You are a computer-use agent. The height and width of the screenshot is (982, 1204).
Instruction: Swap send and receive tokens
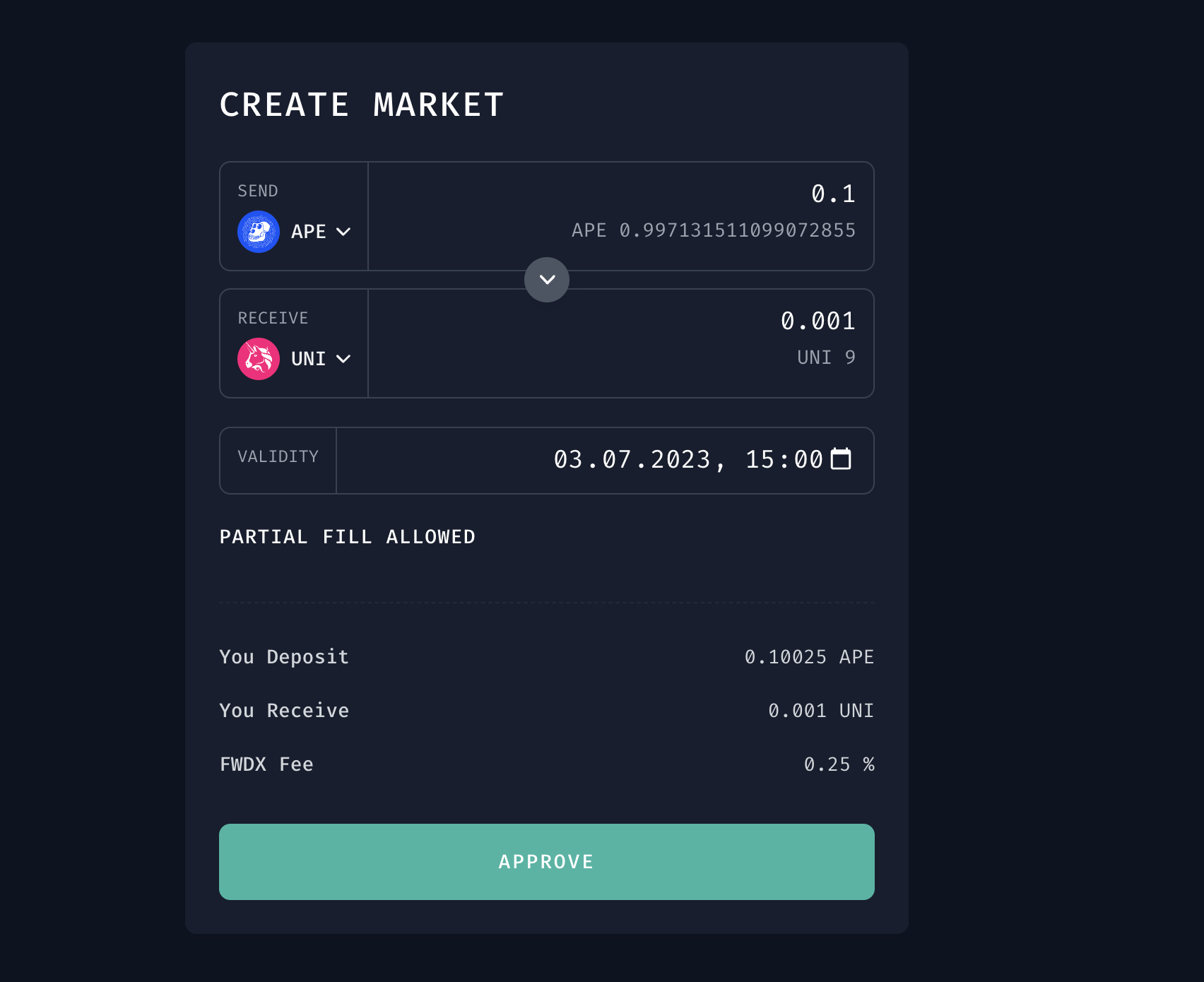coord(547,280)
